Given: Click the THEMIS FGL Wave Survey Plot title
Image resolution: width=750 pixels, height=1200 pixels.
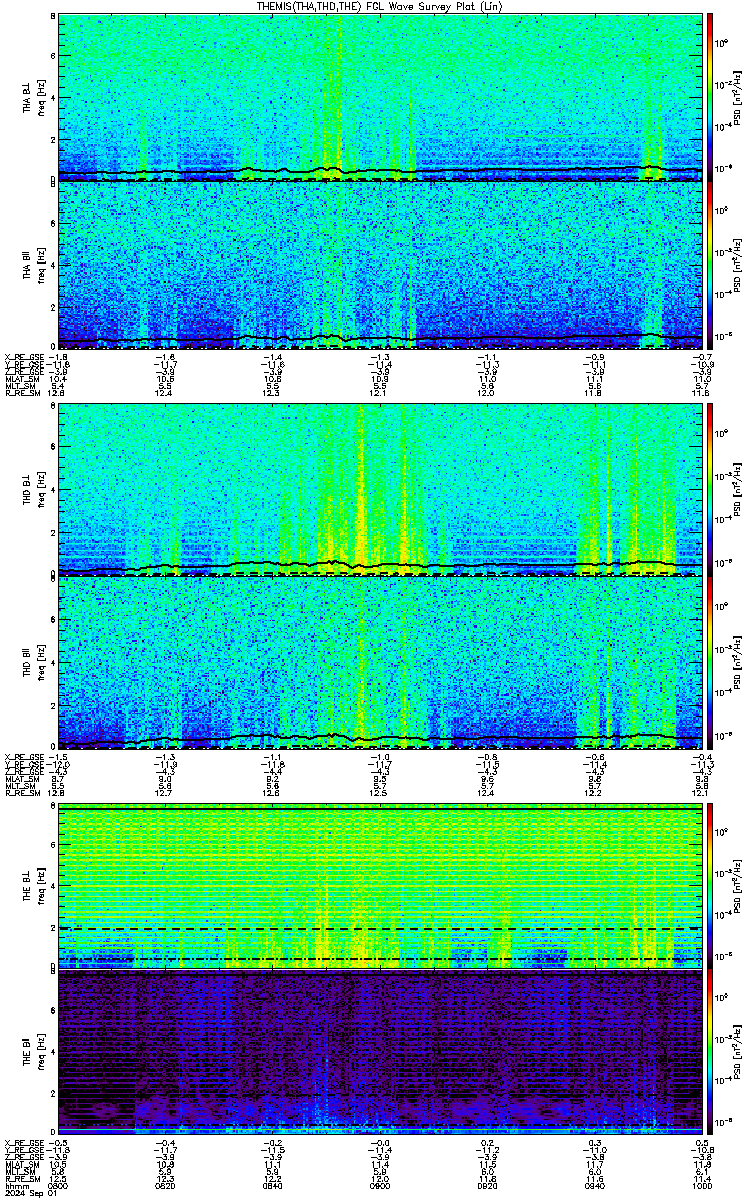Looking at the screenshot, I should (x=374, y=6).
